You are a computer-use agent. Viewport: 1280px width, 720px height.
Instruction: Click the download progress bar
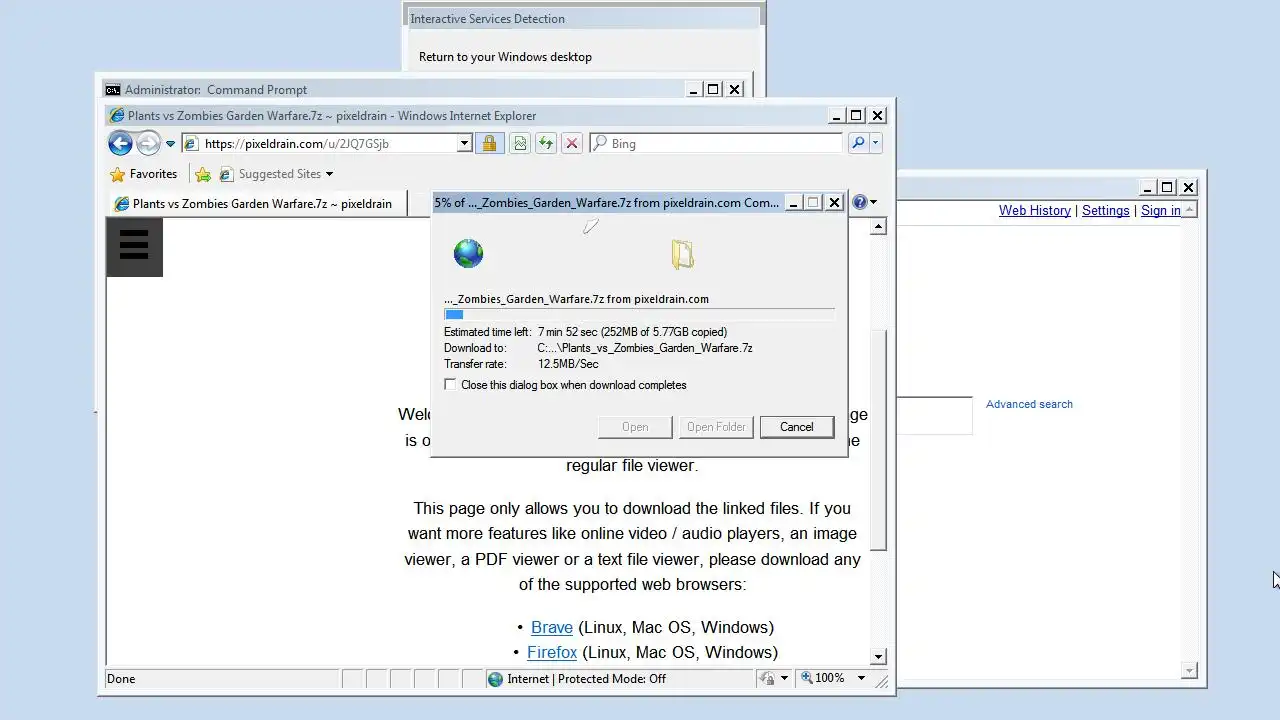(639, 314)
